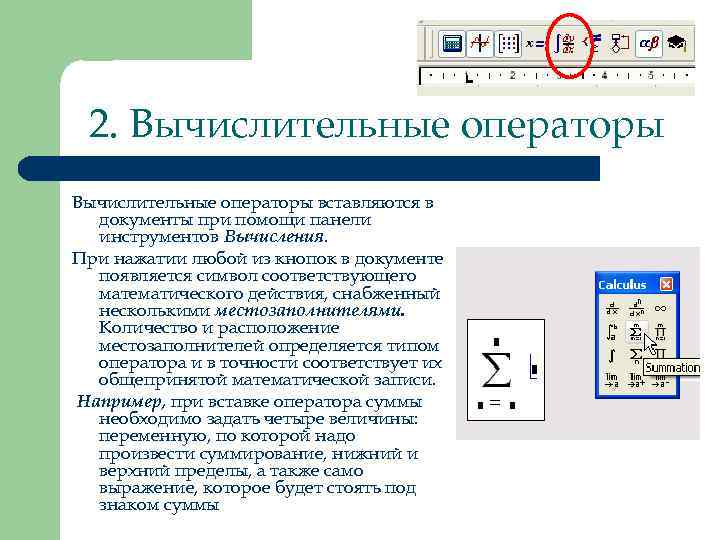Click the upper limit placeholder above sigma
The height and width of the screenshot is (540, 720).
tap(496, 342)
